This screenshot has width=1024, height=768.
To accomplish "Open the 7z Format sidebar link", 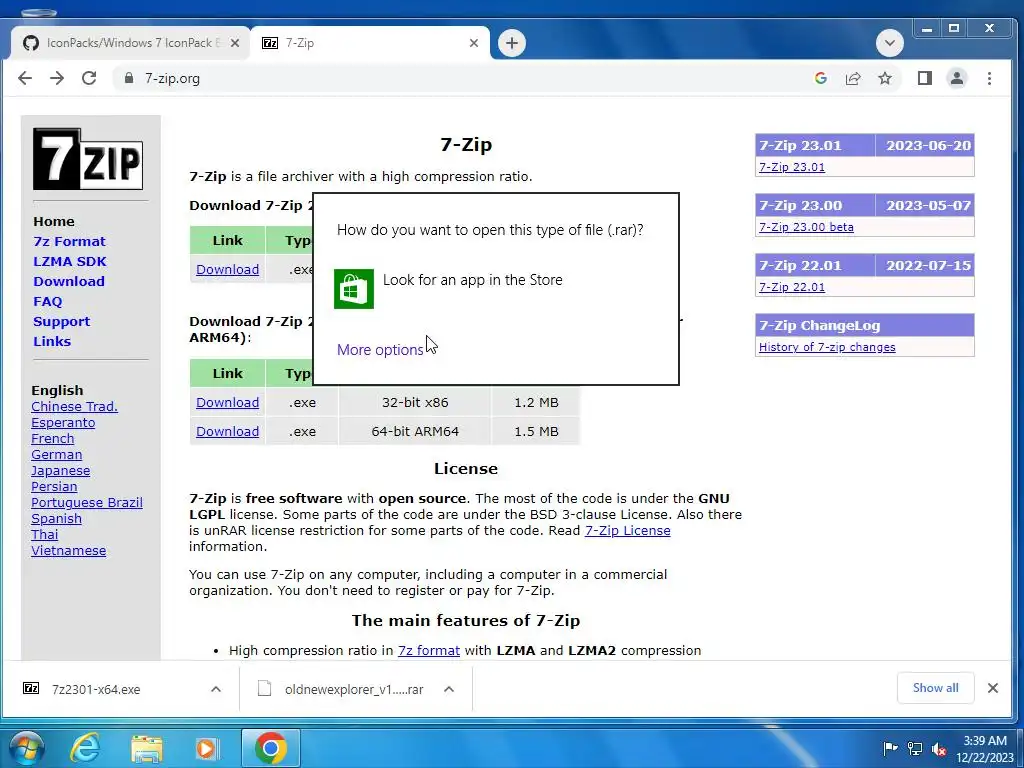I will tap(69, 242).
